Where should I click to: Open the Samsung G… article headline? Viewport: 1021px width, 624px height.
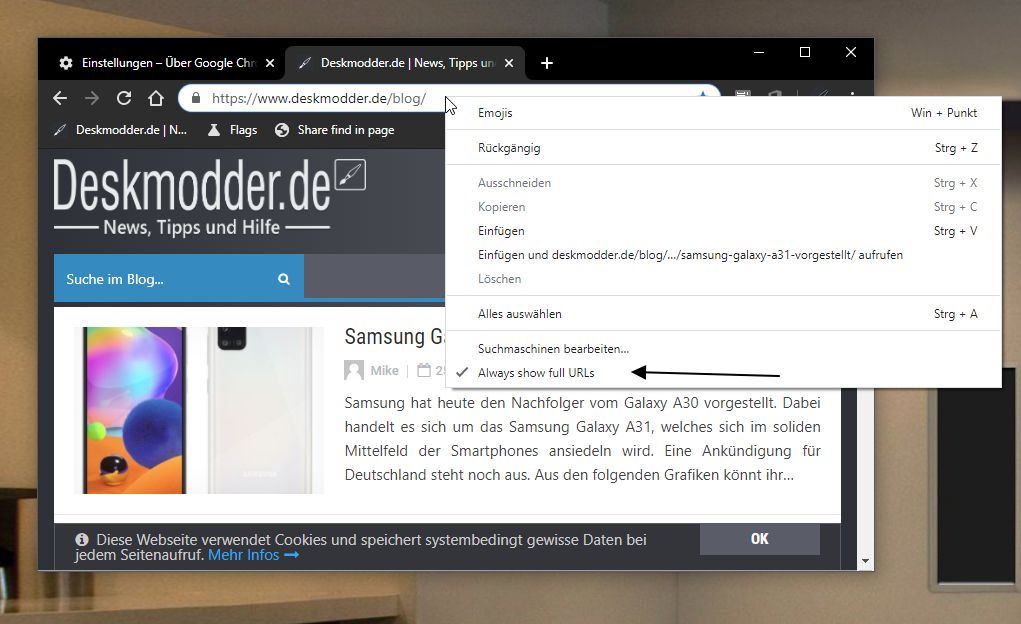coord(394,336)
